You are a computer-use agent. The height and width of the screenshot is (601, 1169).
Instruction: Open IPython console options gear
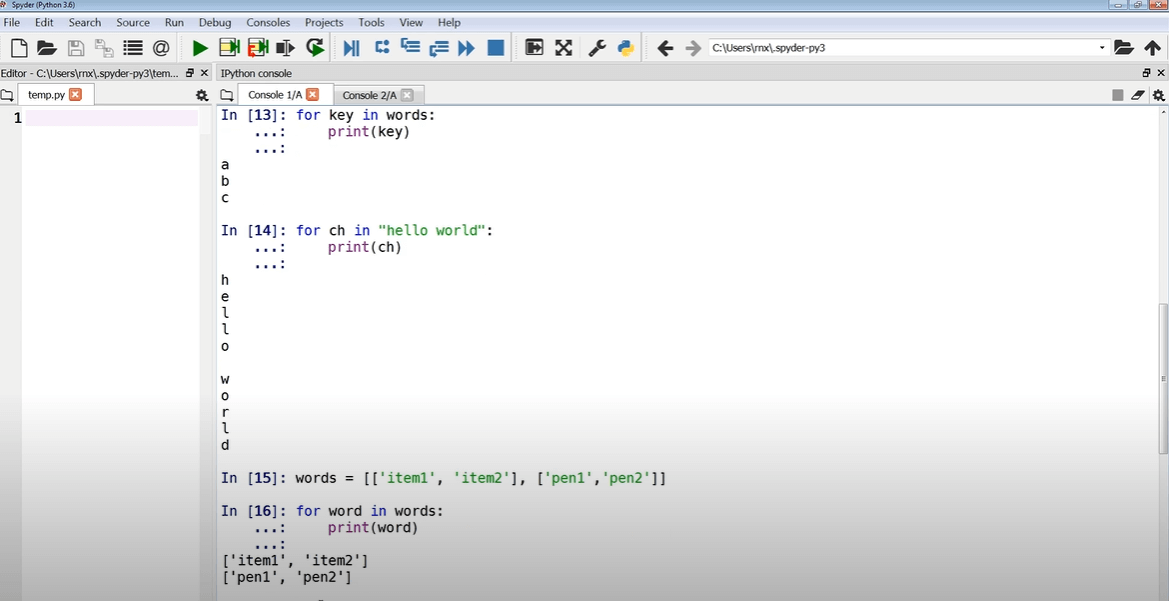[1158, 95]
